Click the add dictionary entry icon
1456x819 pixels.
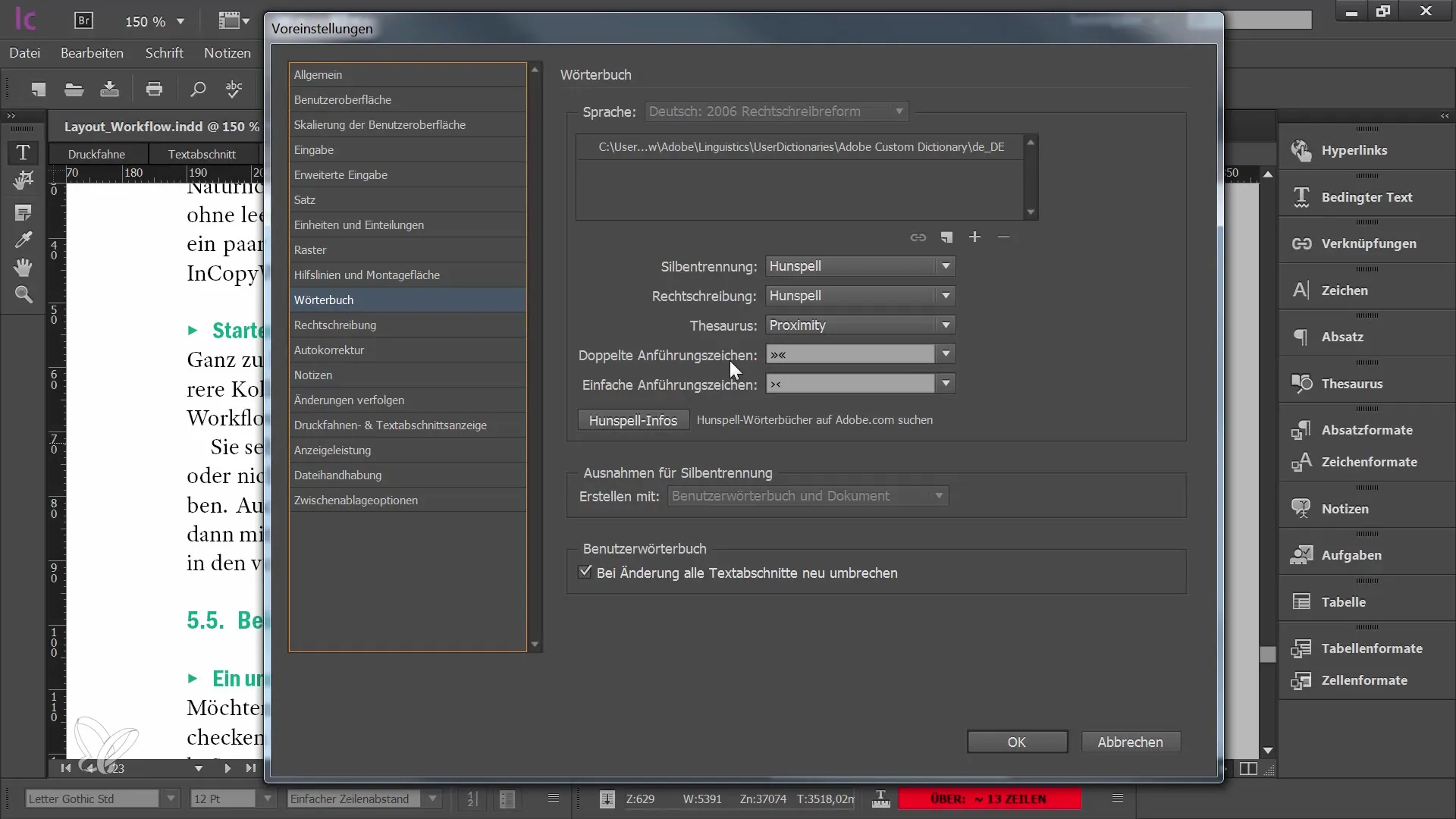click(x=975, y=237)
